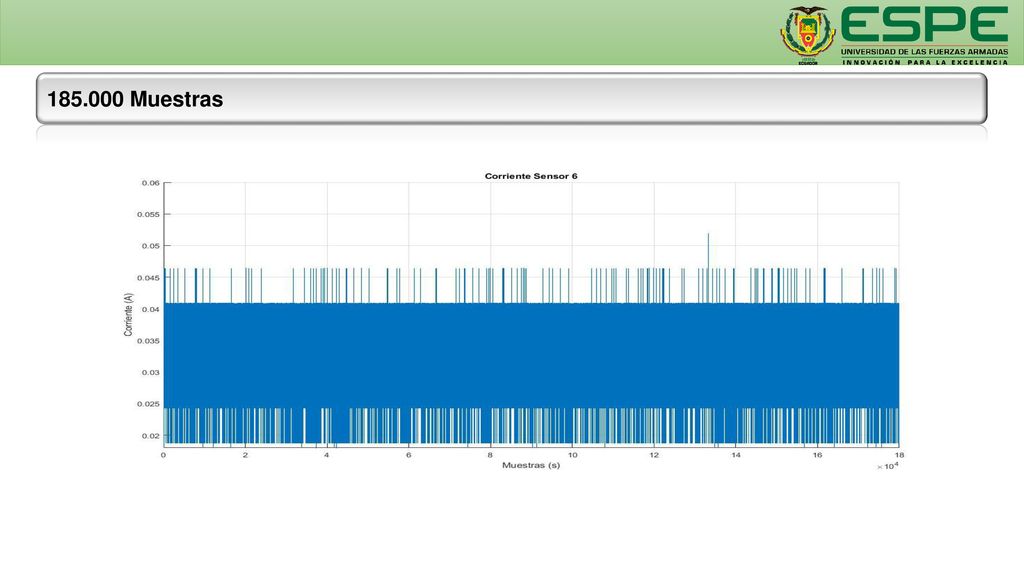Click the y-axis tick value 0.04
Screen dimensions: 1024x576
pyautogui.click(x=151, y=310)
